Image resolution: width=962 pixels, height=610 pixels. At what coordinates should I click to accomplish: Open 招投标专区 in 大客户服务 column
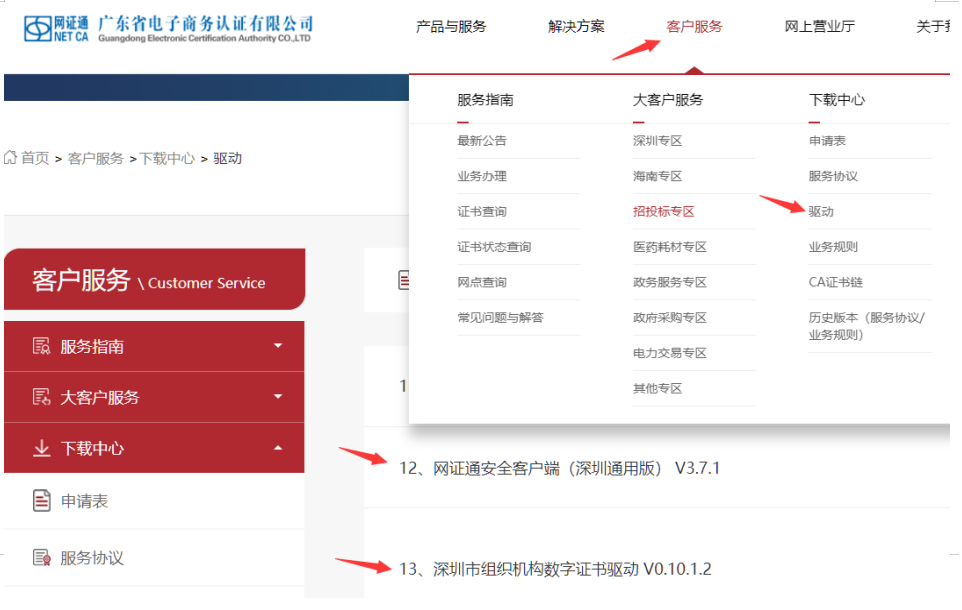663,212
